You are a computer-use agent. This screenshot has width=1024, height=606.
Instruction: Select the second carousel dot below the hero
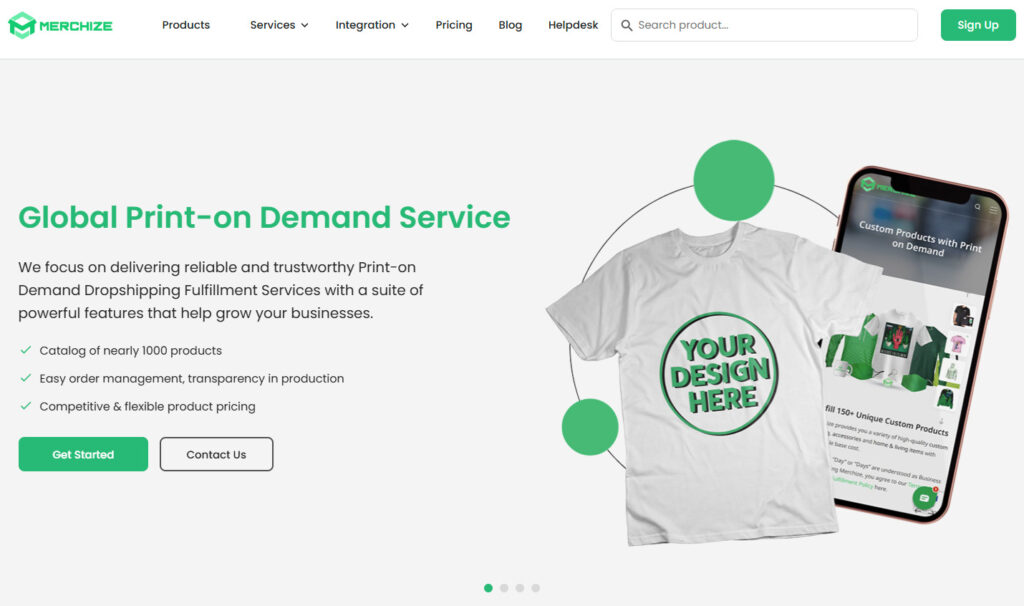click(x=504, y=589)
